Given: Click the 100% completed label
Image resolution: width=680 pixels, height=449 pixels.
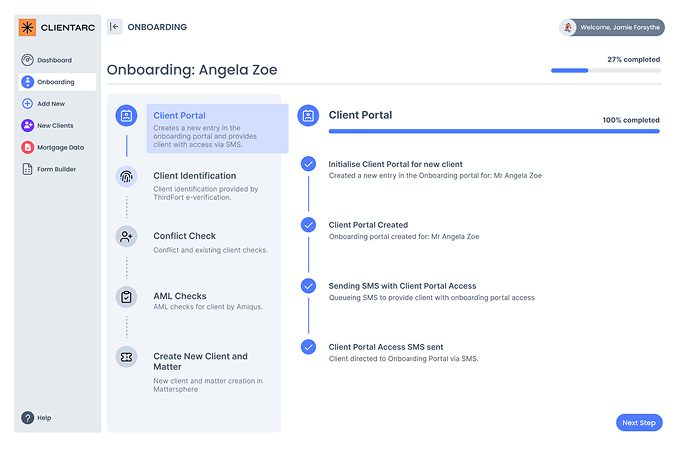Looking at the screenshot, I should point(631,120).
